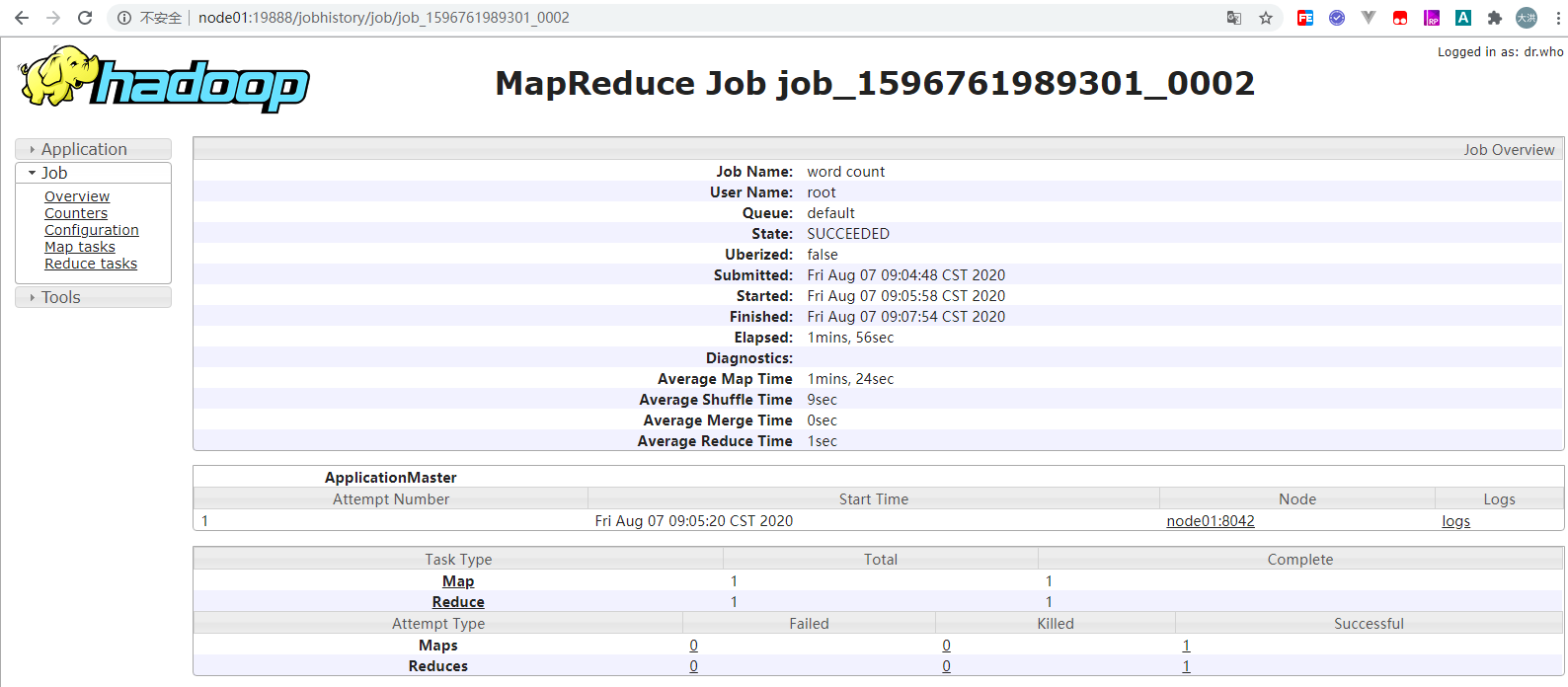
Task: Click the Average Map Time value
Action: 850,379
